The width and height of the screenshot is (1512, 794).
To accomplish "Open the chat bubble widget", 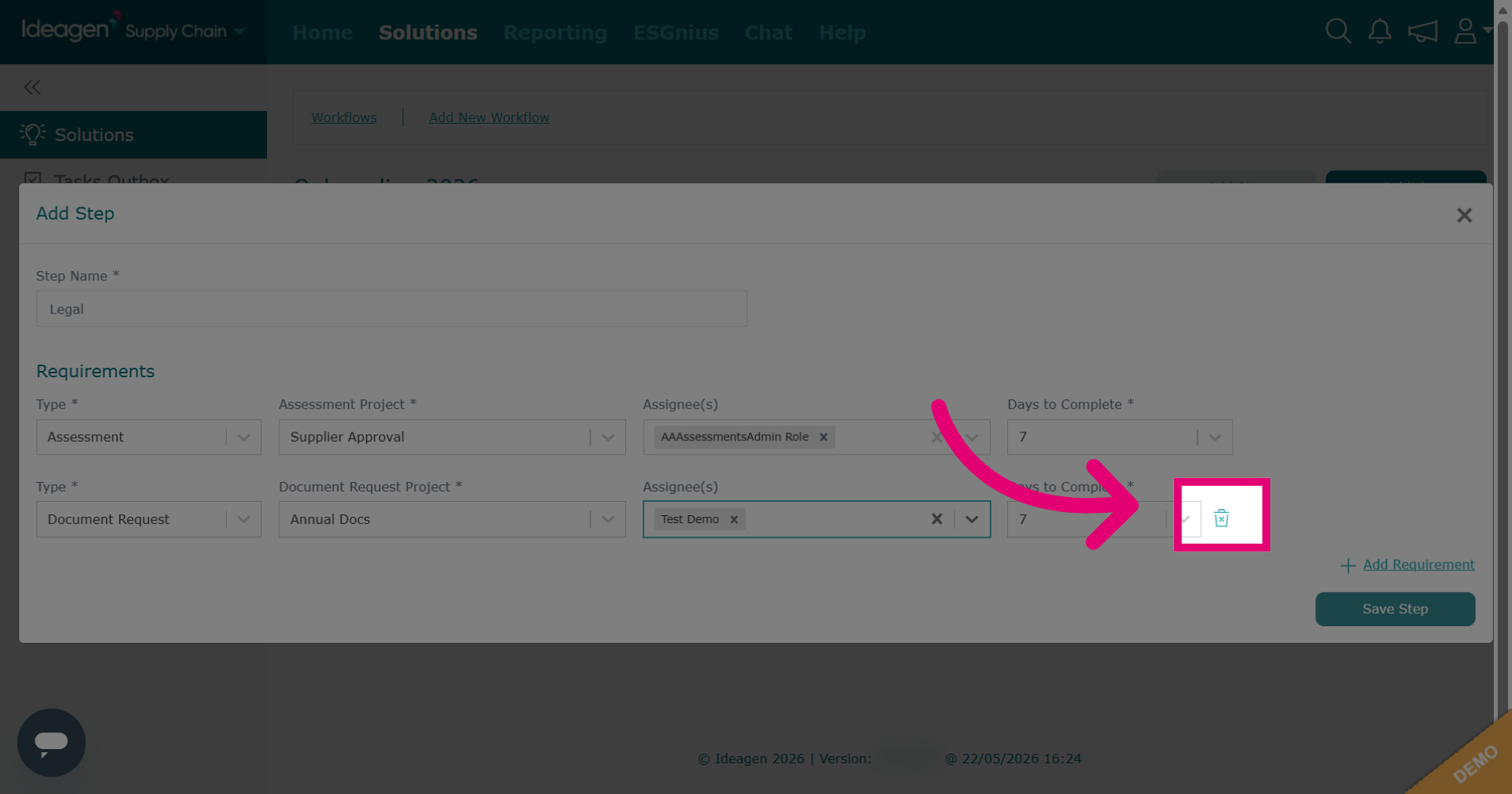I will 51,743.
